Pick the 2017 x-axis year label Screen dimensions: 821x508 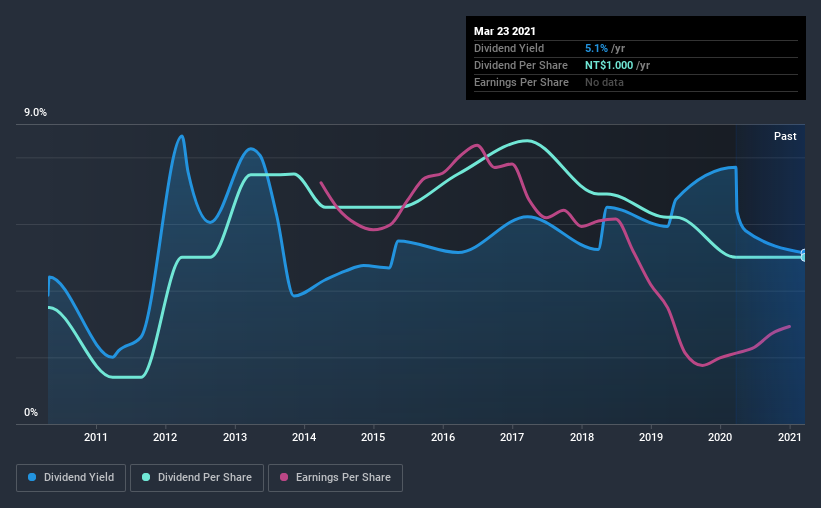pyautogui.click(x=512, y=438)
